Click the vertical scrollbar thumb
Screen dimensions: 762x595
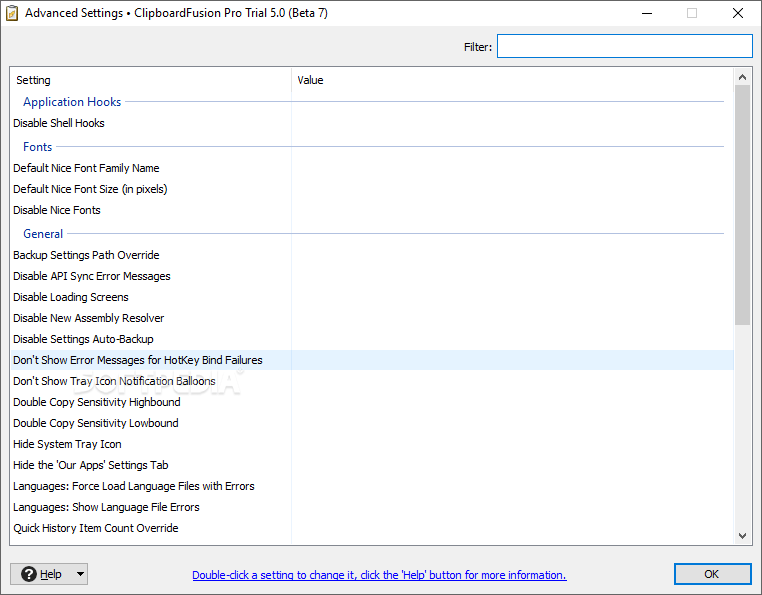(742, 205)
